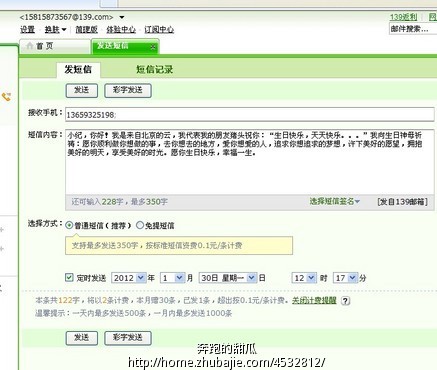This screenshot has width=437, height=370.
Task: Open the minute dropdown showing 17
Action: pyautogui.click(x=345, y=278)
